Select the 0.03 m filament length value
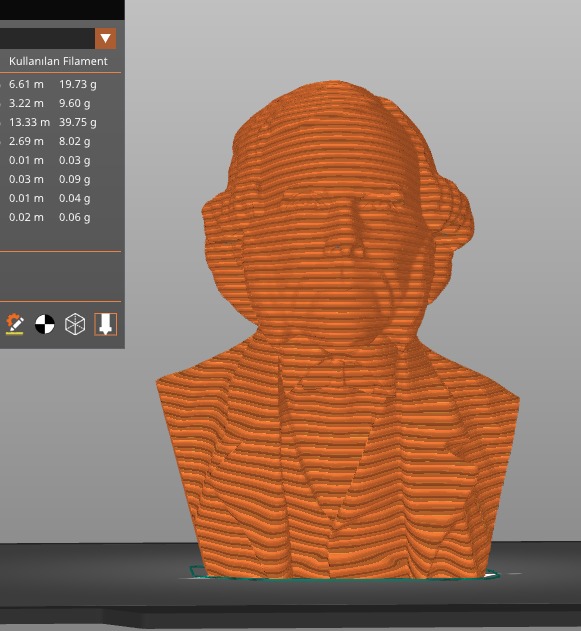The width and height of the screenshot is (581, 631). (26, 179)
